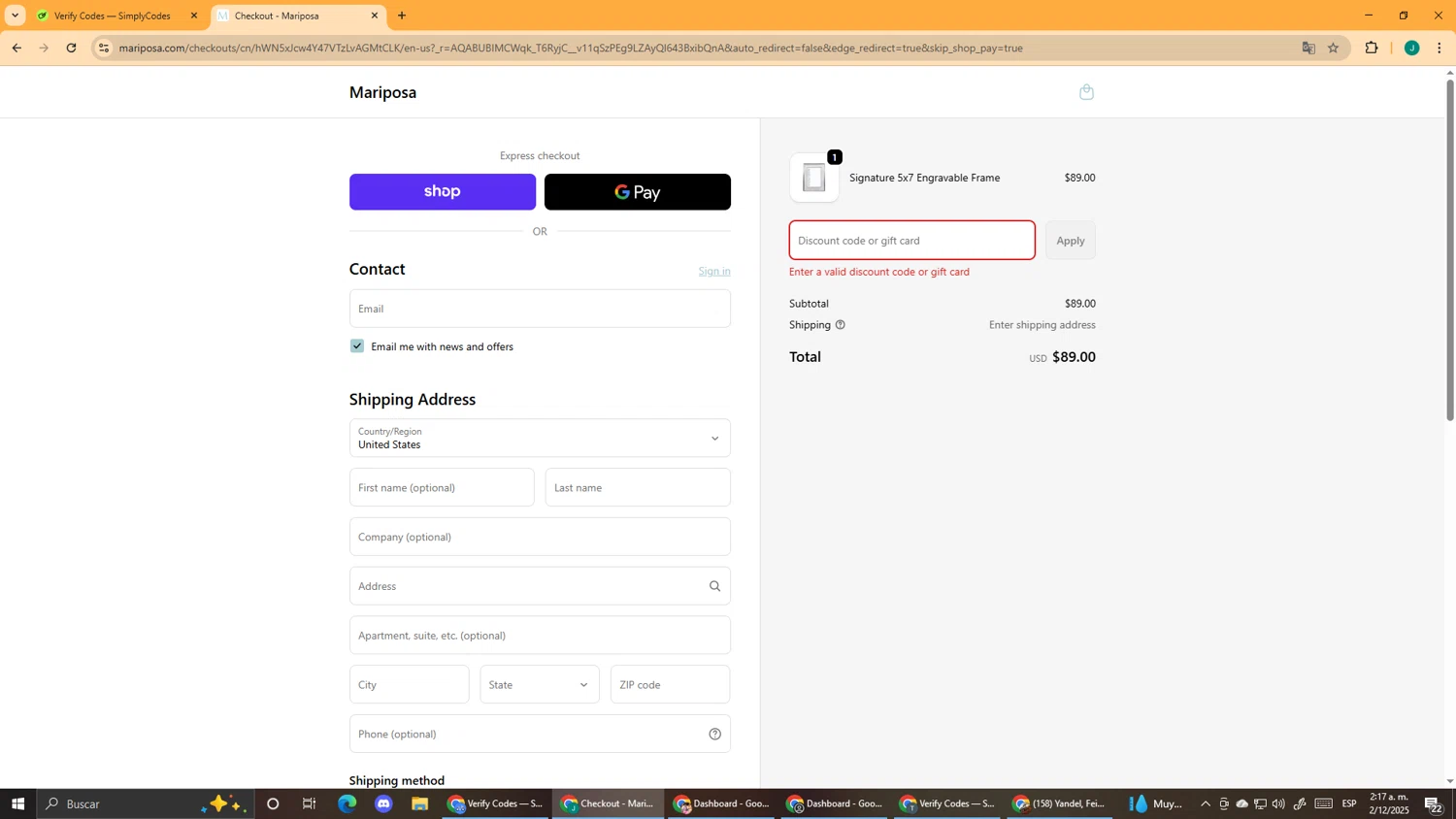The image size is (1456, 819).
Task: Pay with the Shop Pay button
Action: pos(443,192)
